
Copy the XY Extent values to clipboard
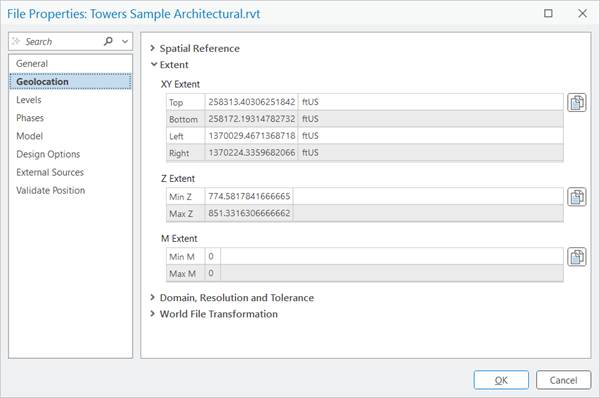[577, 102]
